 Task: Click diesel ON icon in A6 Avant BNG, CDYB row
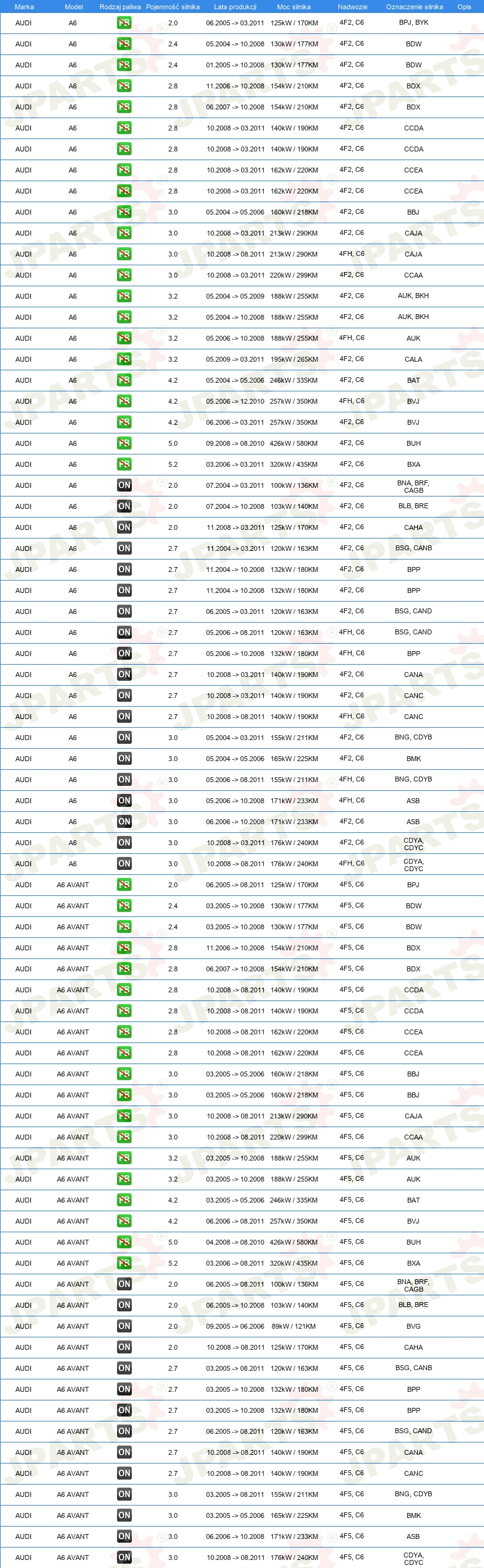[124, 1494]
